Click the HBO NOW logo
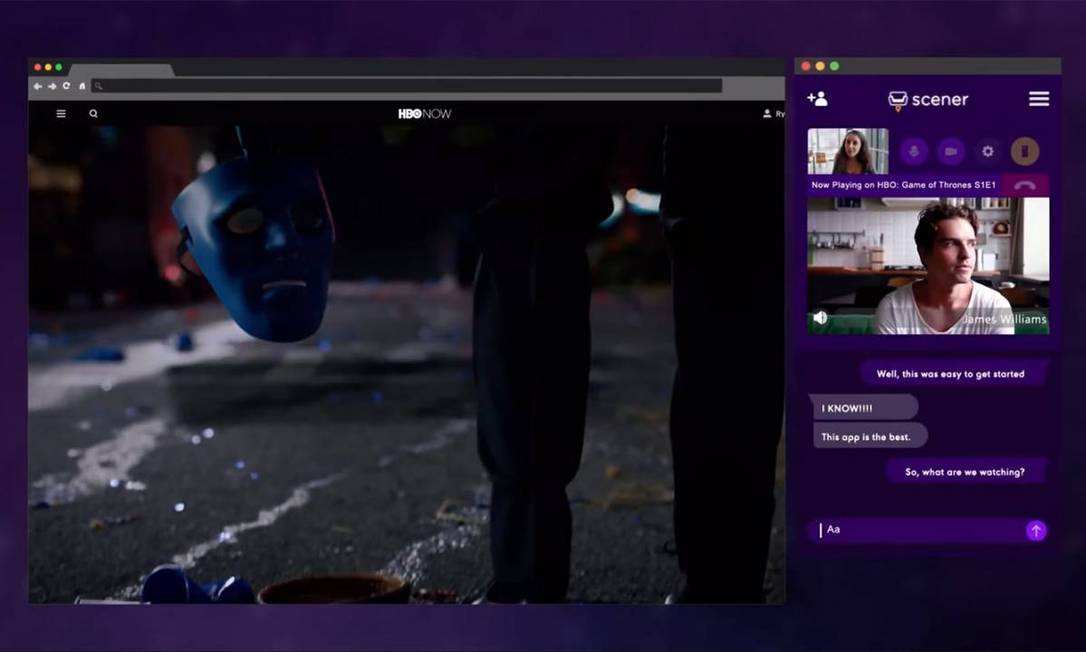This screenshot has height=652, width=1086. pyautogui.click(x=425, y=114)
